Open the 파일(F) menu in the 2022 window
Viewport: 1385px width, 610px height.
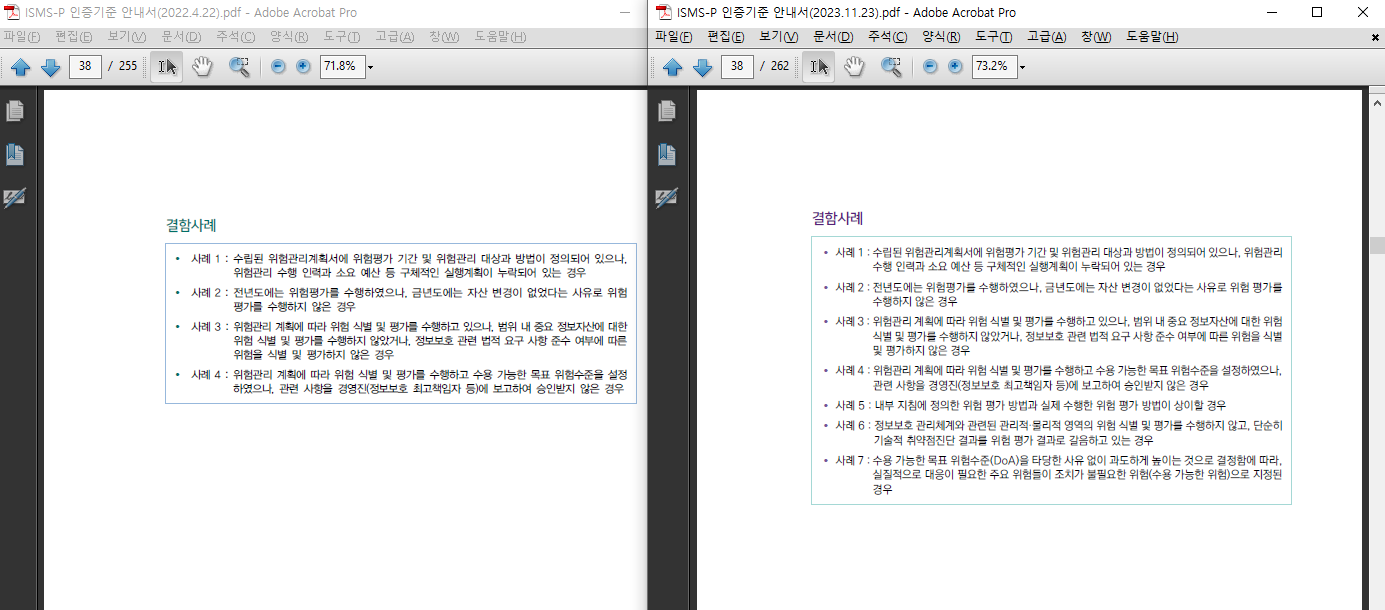22,35
